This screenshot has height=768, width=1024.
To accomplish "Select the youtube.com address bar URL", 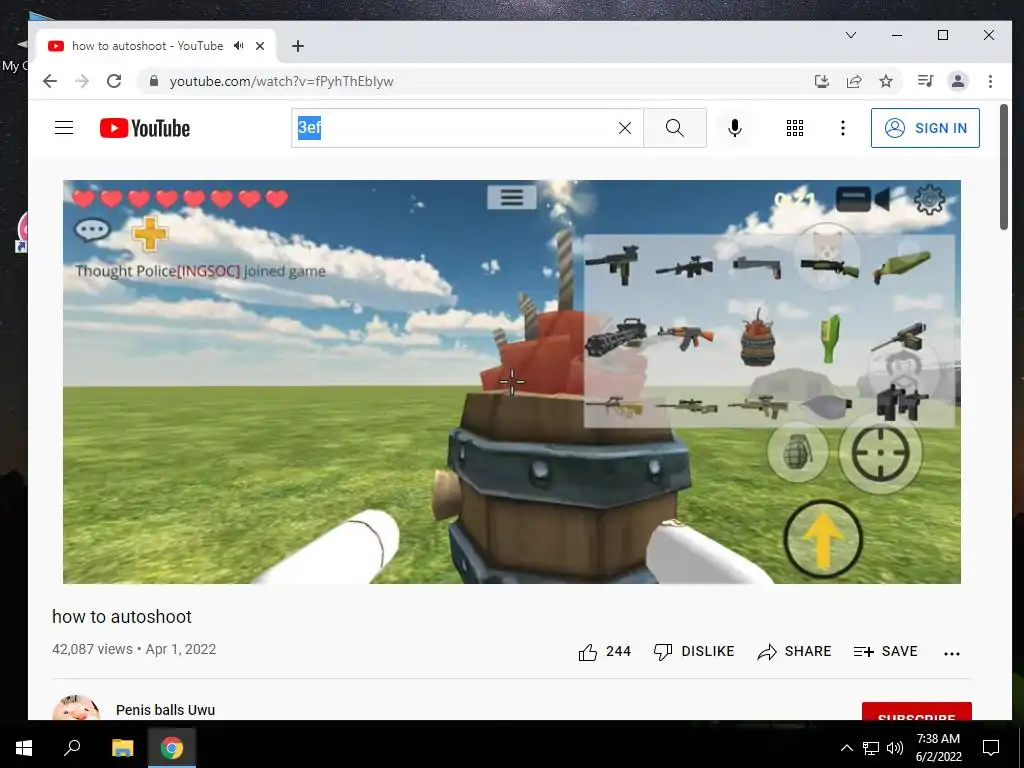I will [x=281, y=82].
